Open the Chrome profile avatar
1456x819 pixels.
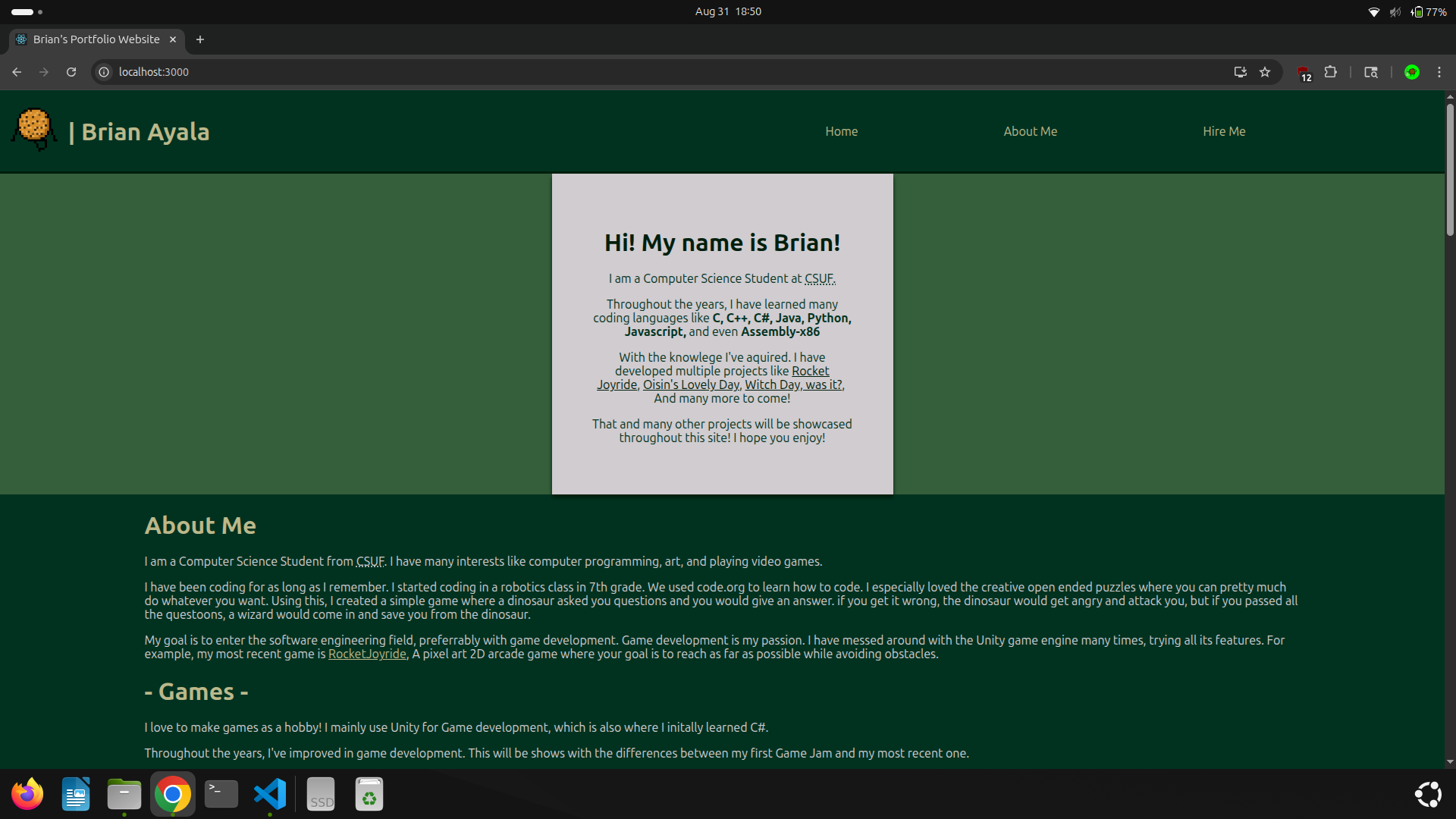click(x=1412, y=72)
